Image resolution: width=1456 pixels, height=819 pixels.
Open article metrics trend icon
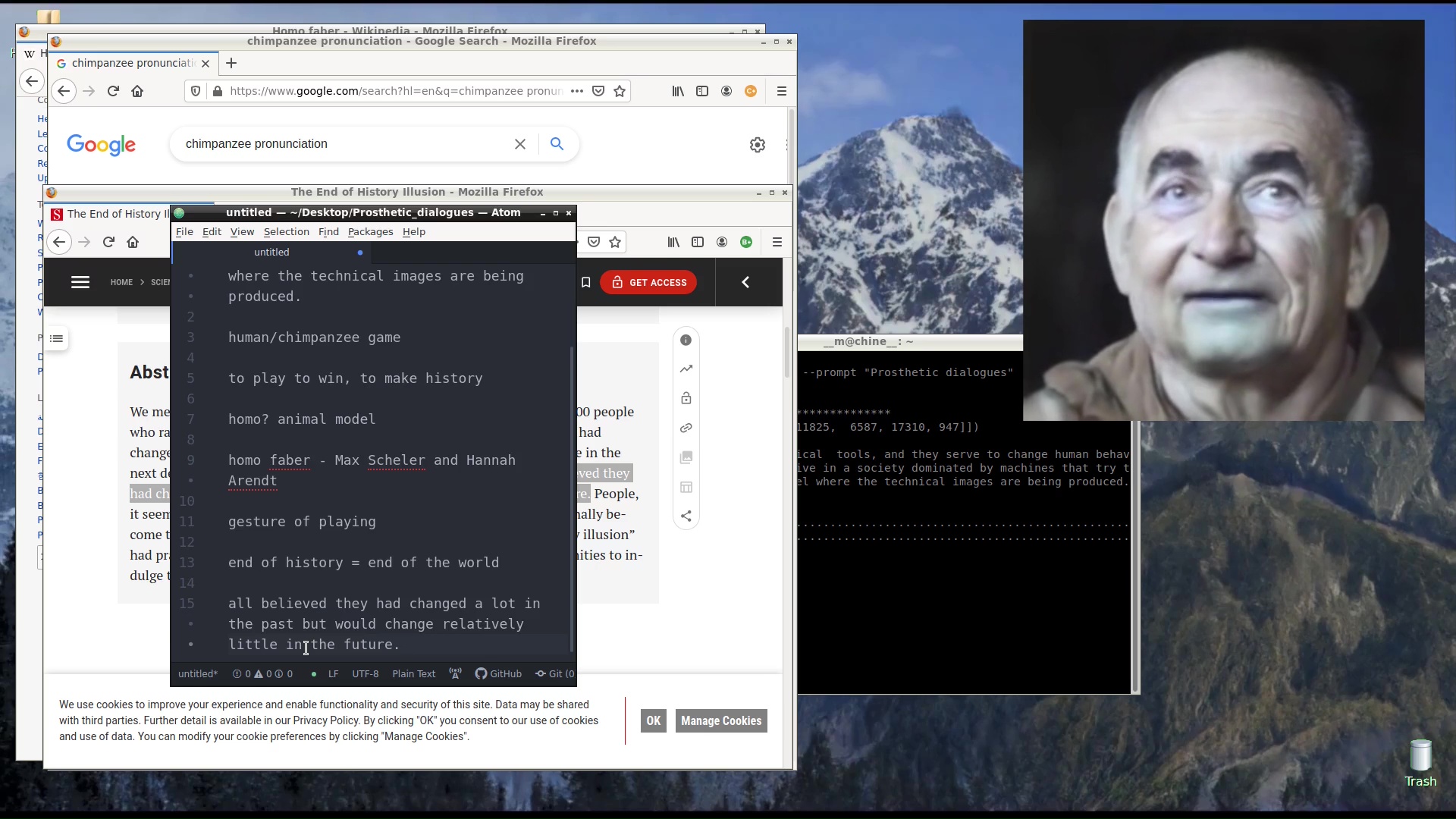(x=686, y=369)
